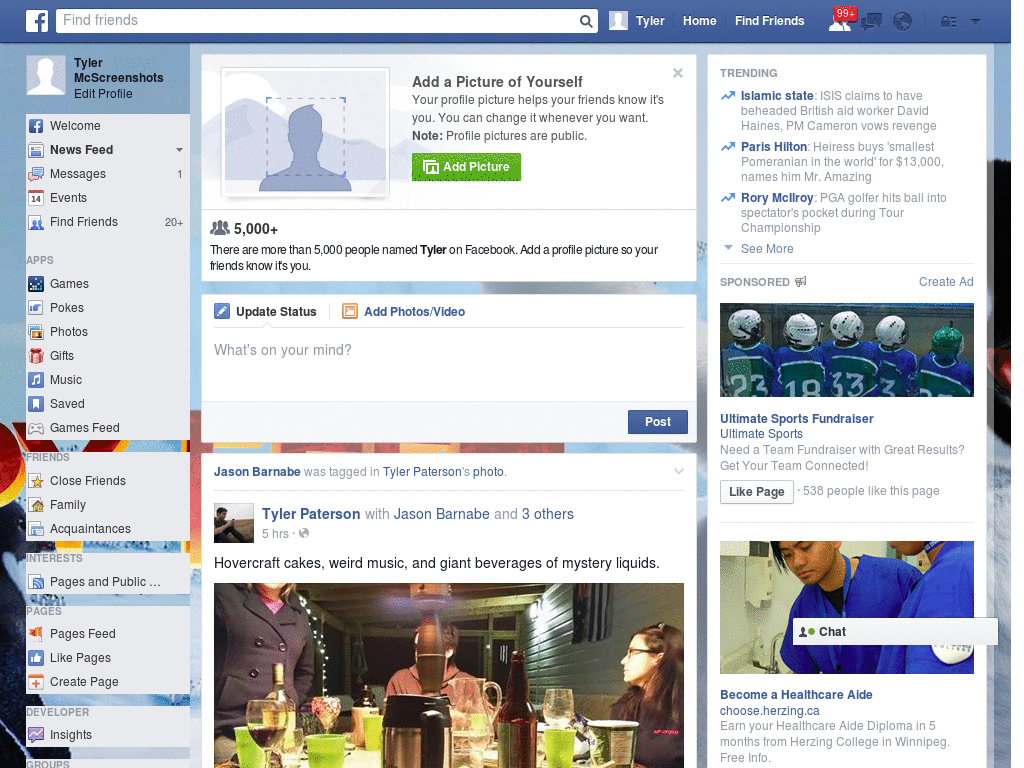Click the choose.herzing.ca ad link

click(x=769, y=711)
